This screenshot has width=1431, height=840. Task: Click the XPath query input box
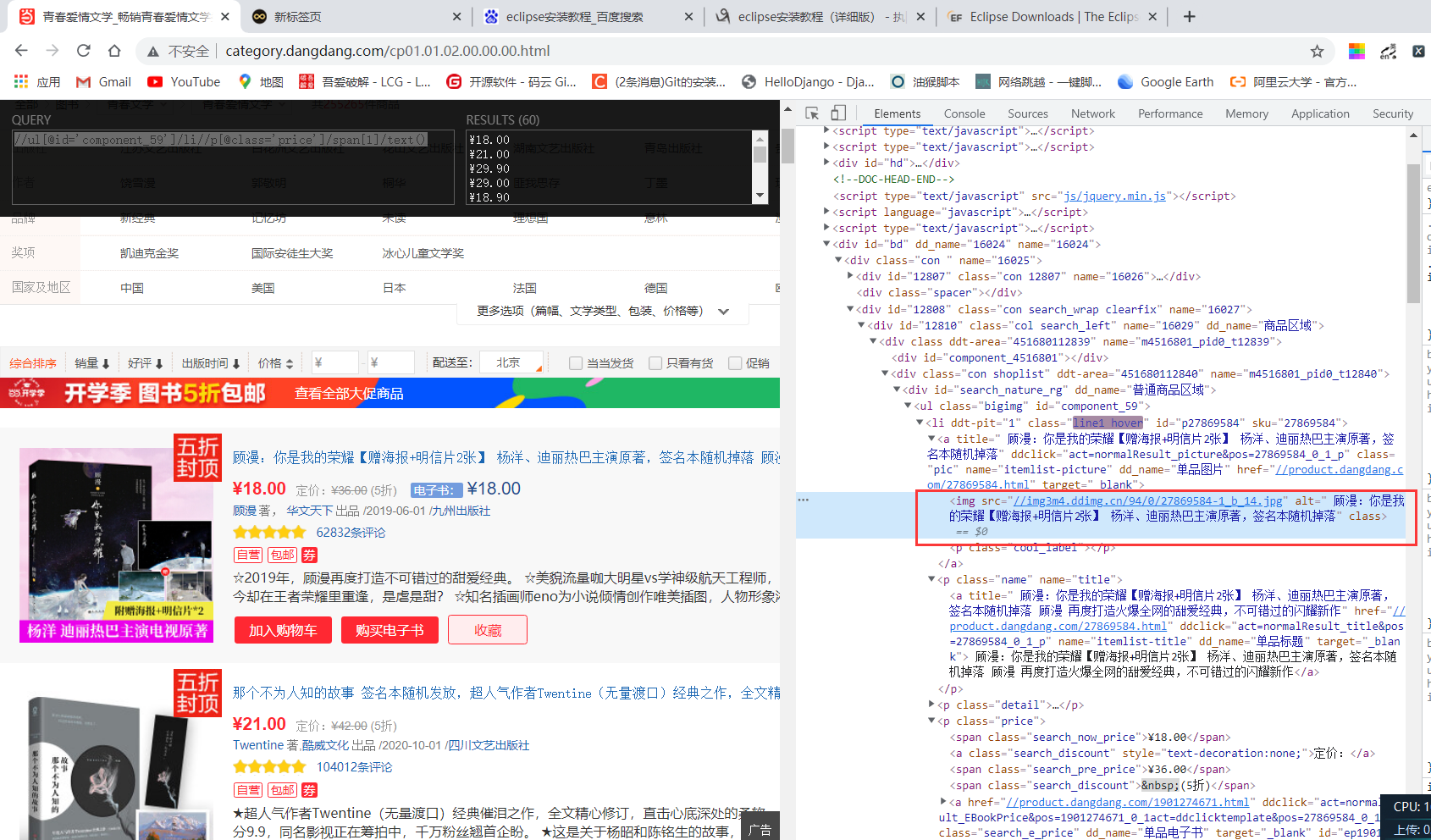[x=233, y=167]
